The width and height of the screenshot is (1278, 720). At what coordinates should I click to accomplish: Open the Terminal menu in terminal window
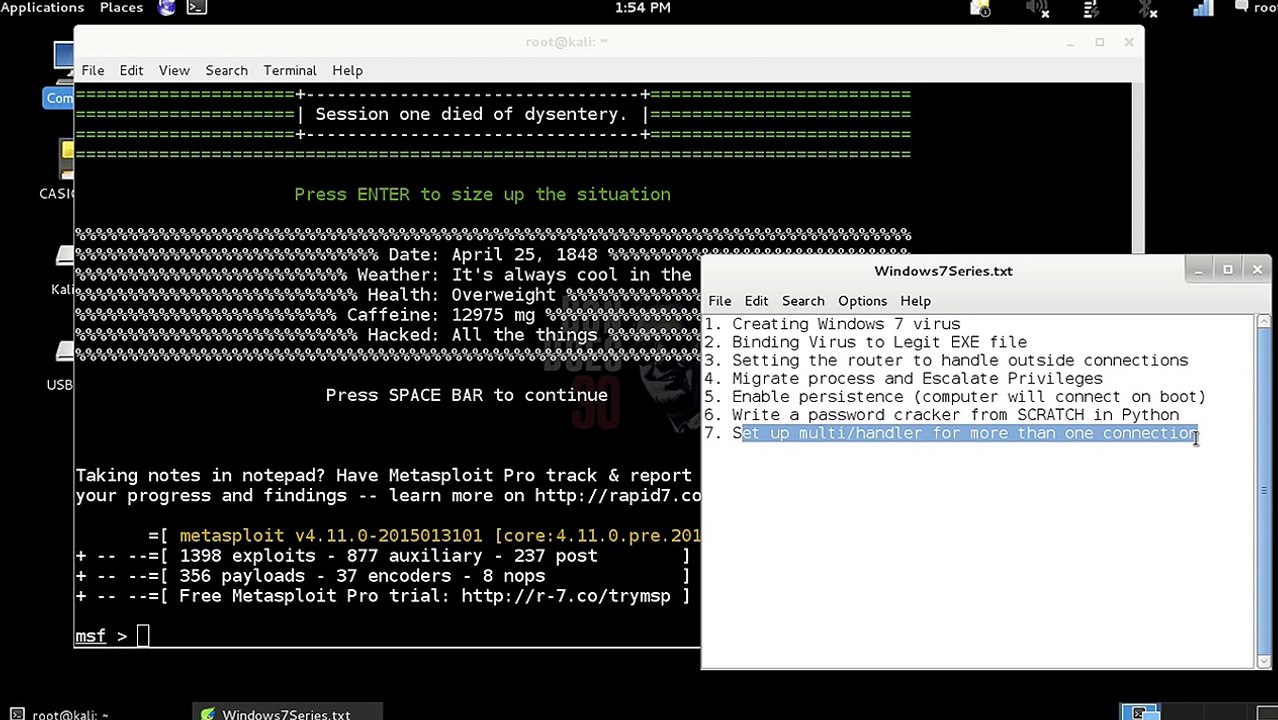click(x=290, y=70)
